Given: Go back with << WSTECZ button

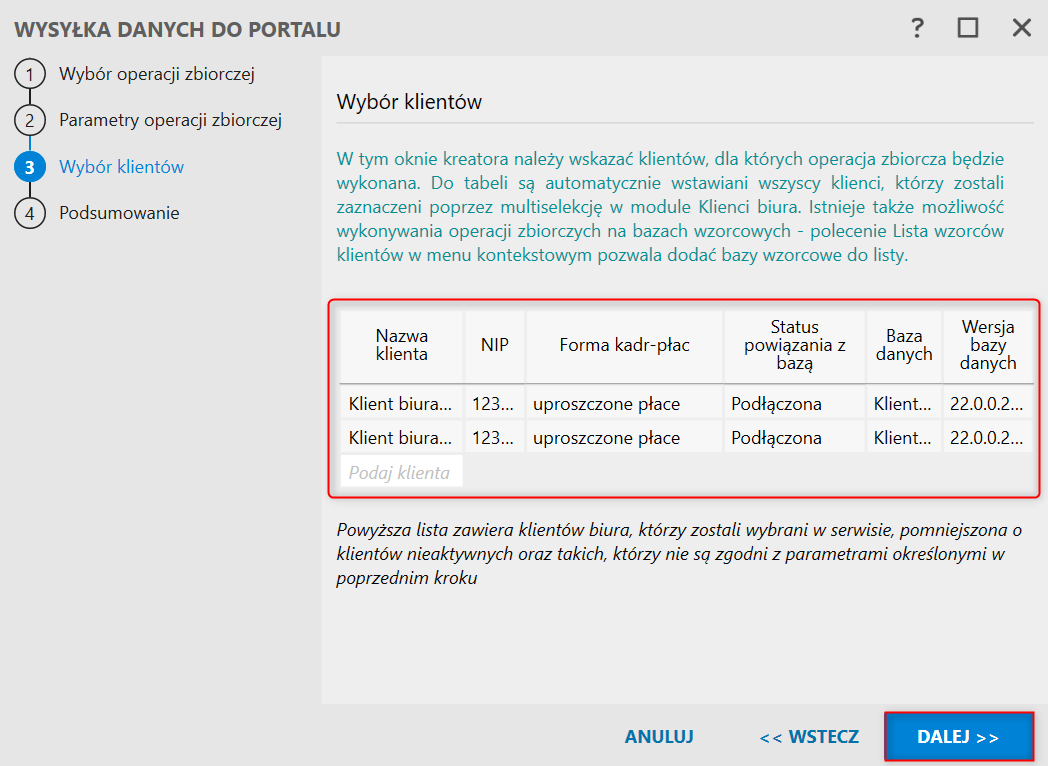Looking at the screenshot, I should 809,737.
